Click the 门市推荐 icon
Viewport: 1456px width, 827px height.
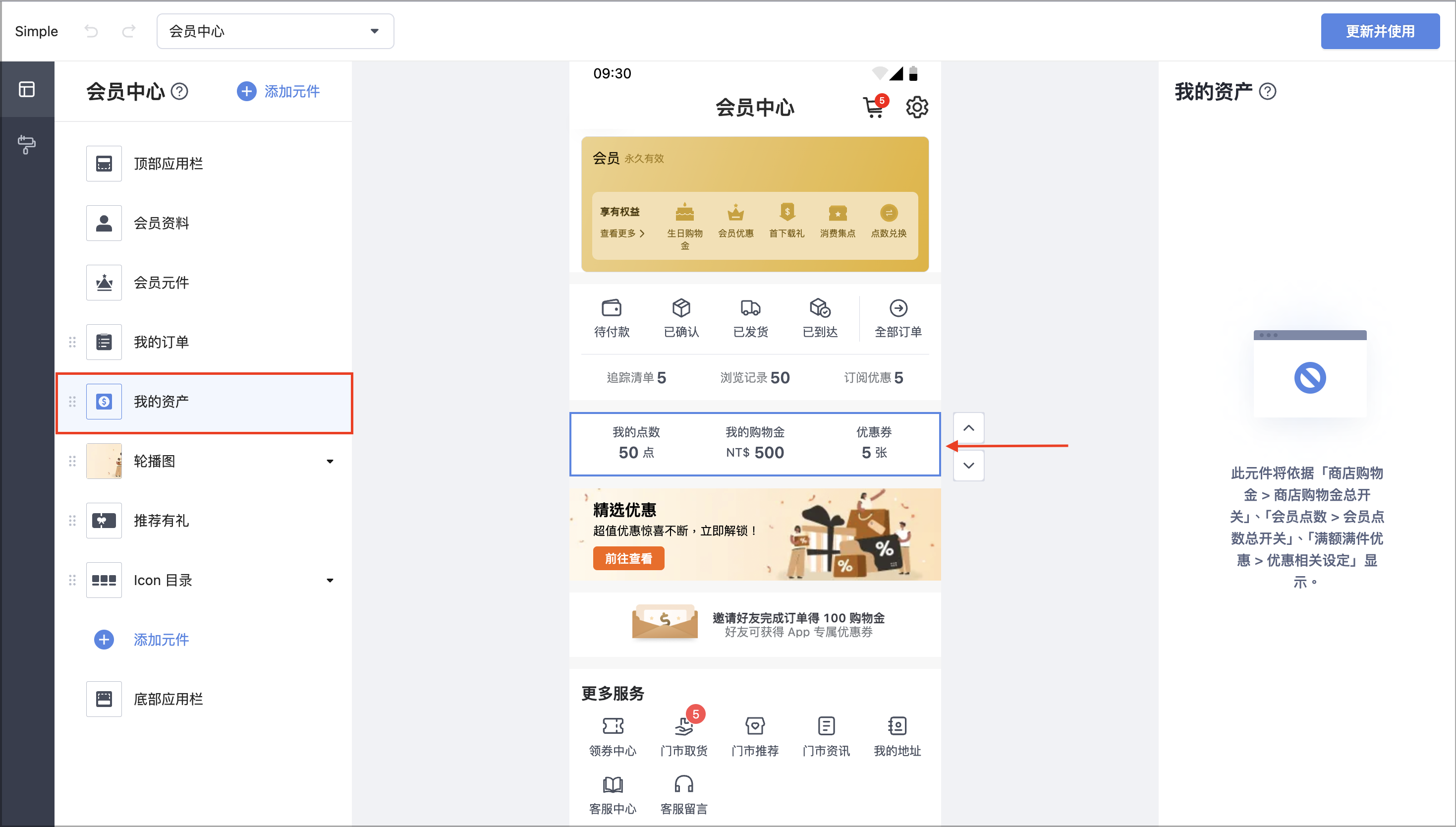pos(755,726)
